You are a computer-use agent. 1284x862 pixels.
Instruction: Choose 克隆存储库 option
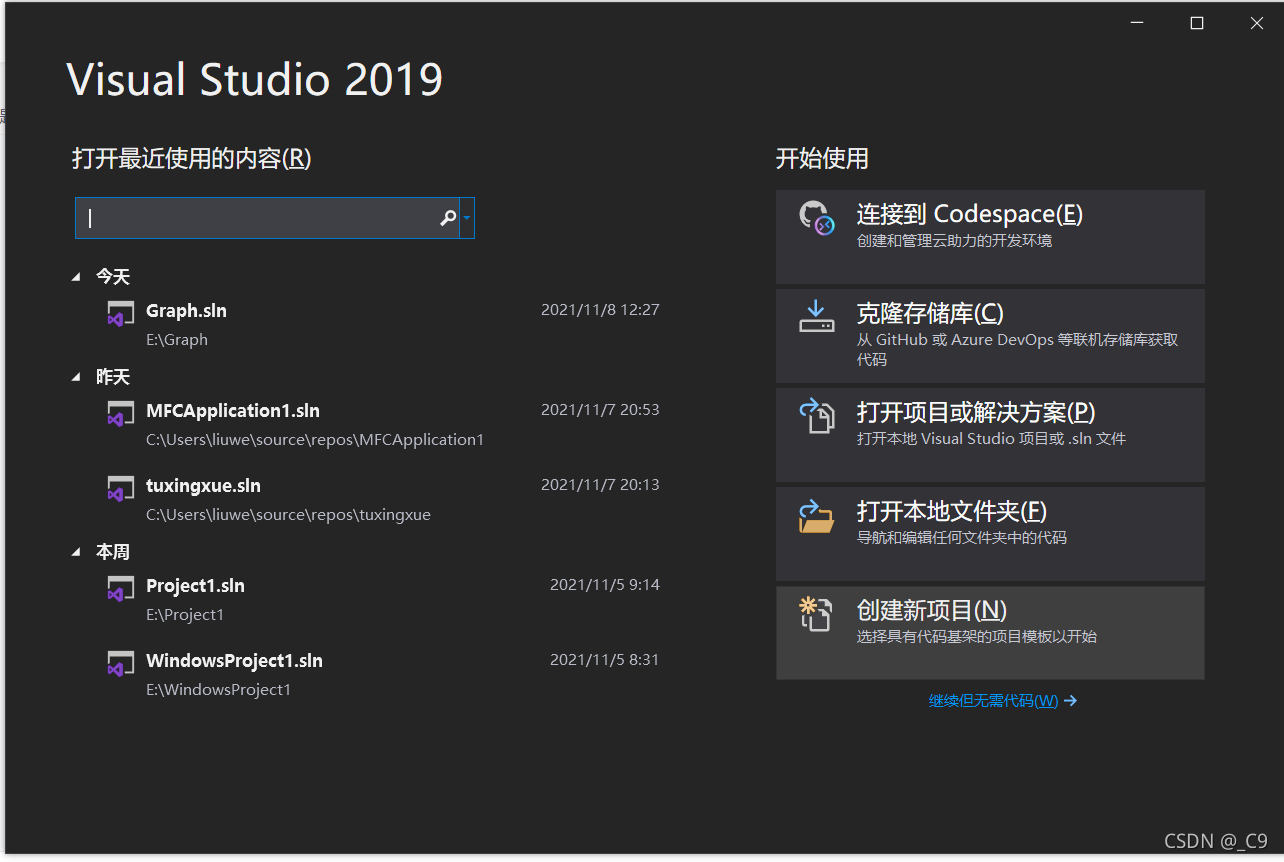(990, 336)
